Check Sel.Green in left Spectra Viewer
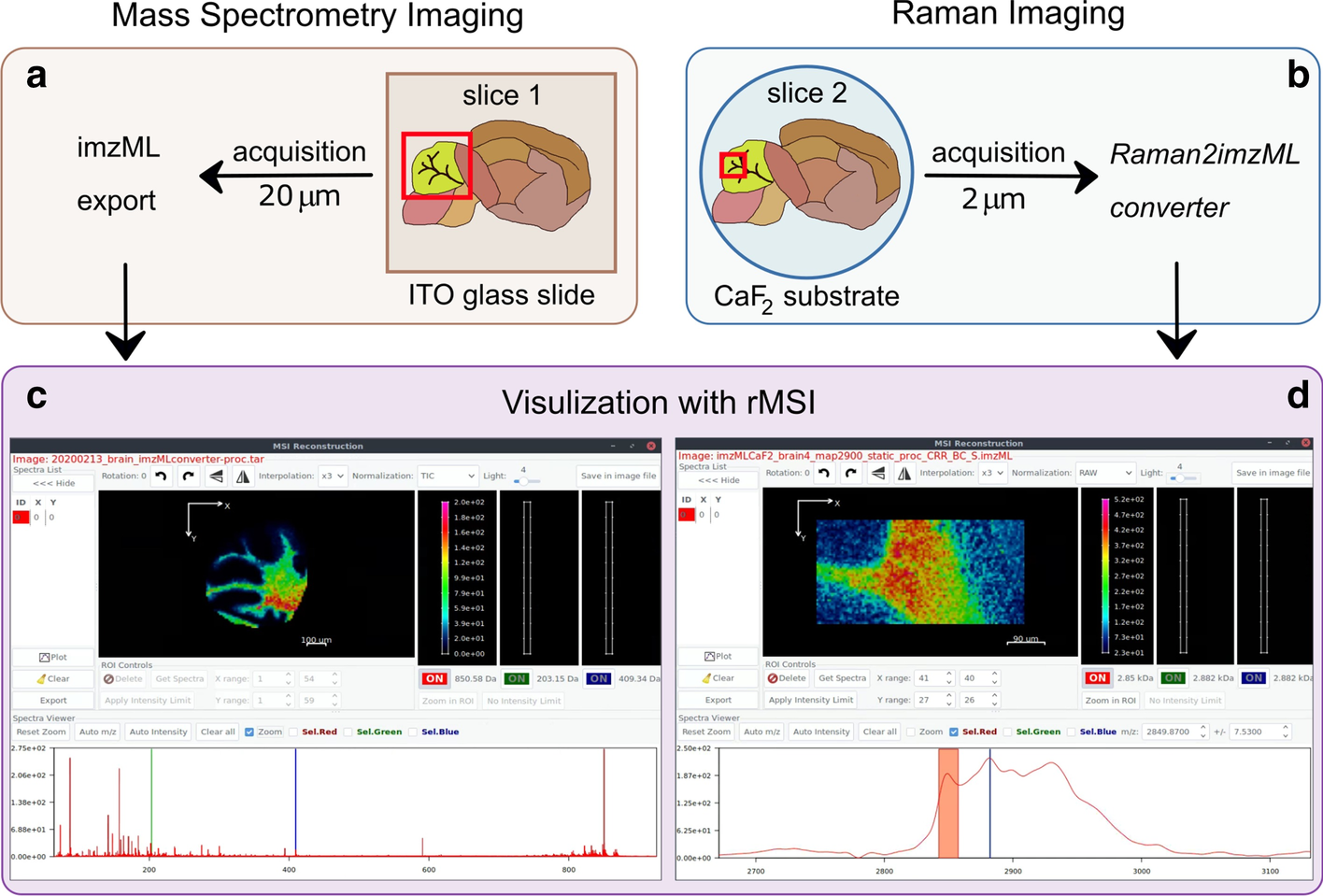 click(349, 732)
